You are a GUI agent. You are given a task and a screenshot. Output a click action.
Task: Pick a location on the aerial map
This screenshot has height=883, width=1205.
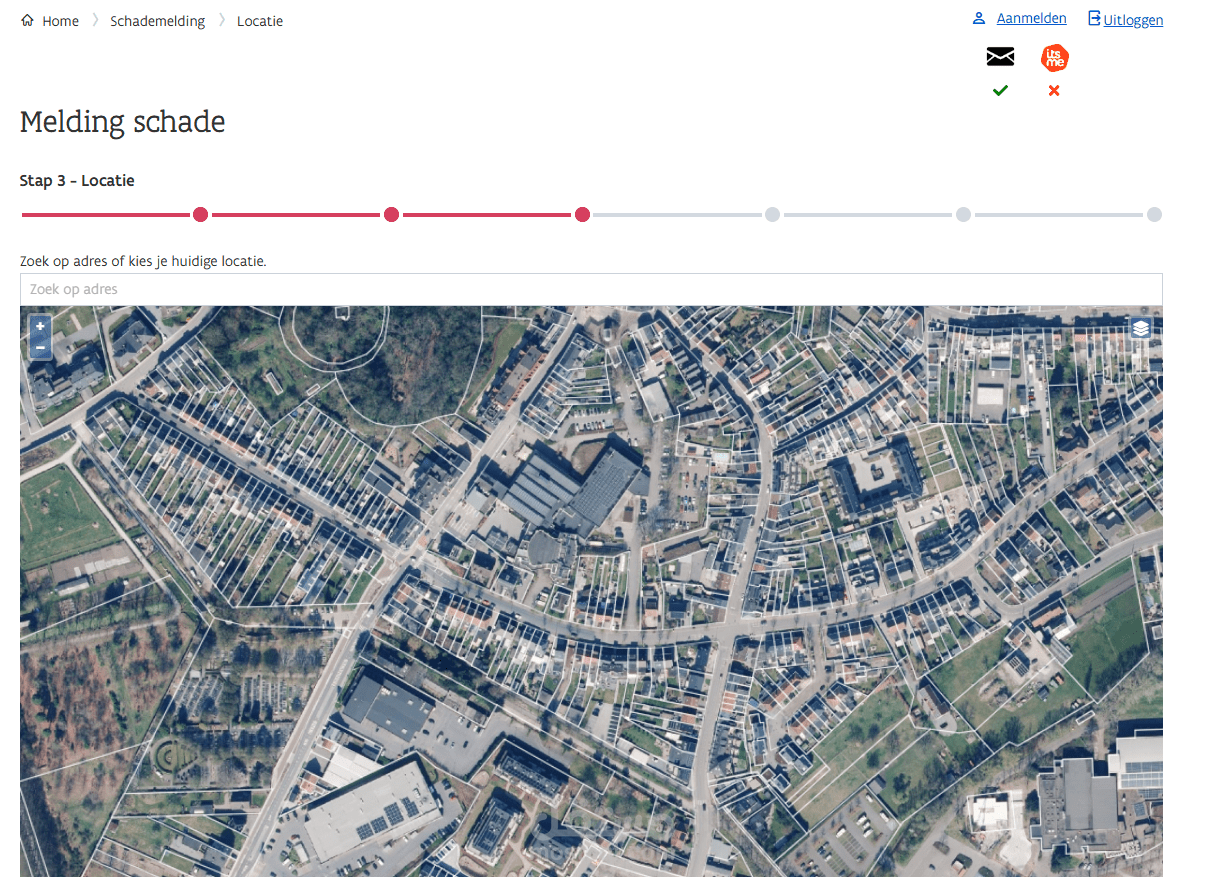591,592
